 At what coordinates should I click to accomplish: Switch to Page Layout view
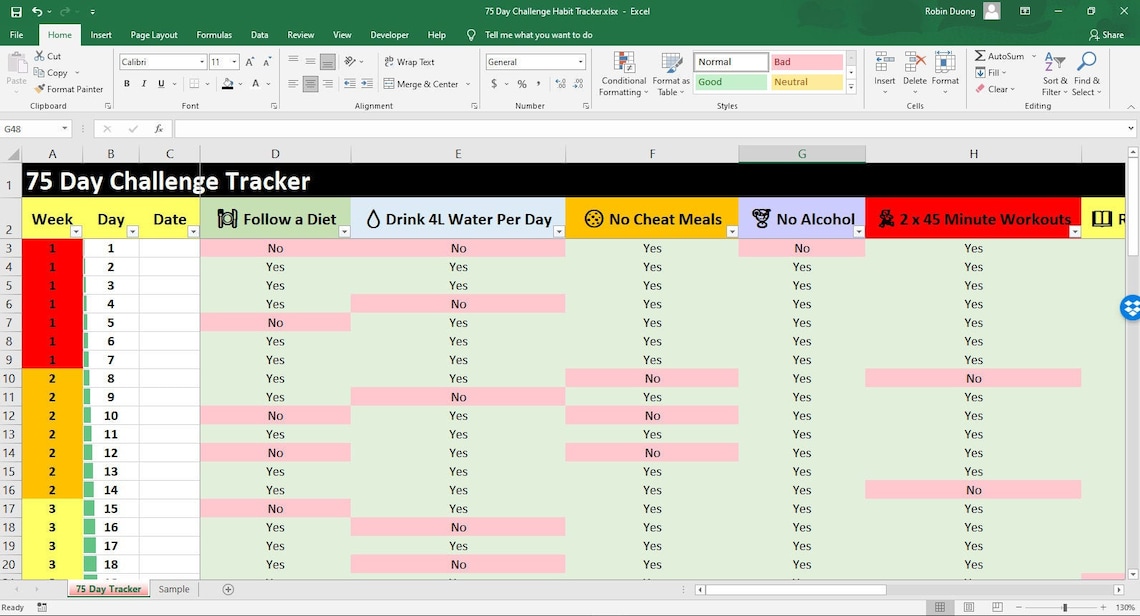point(968,607)
